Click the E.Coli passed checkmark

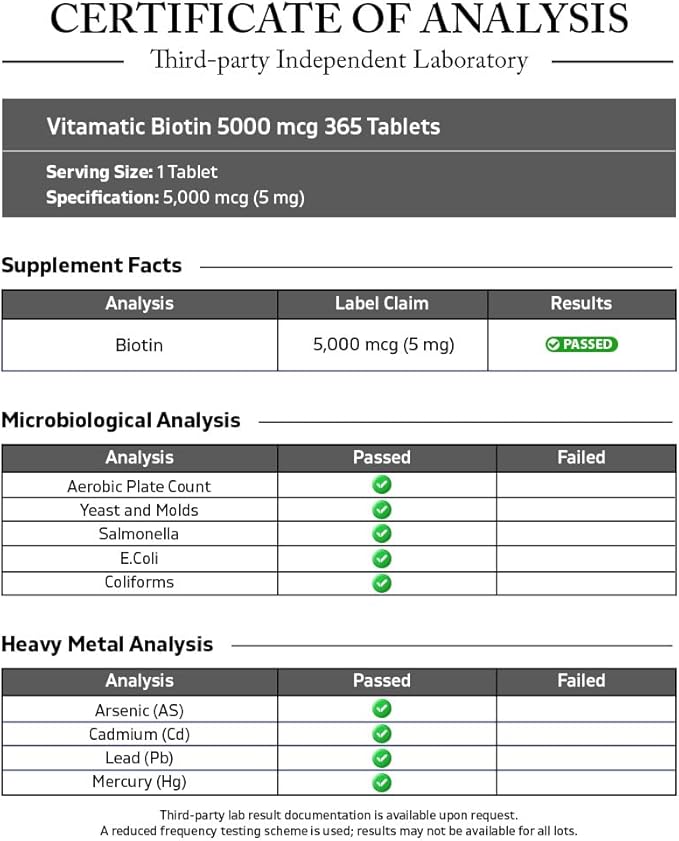click(382, 559)
